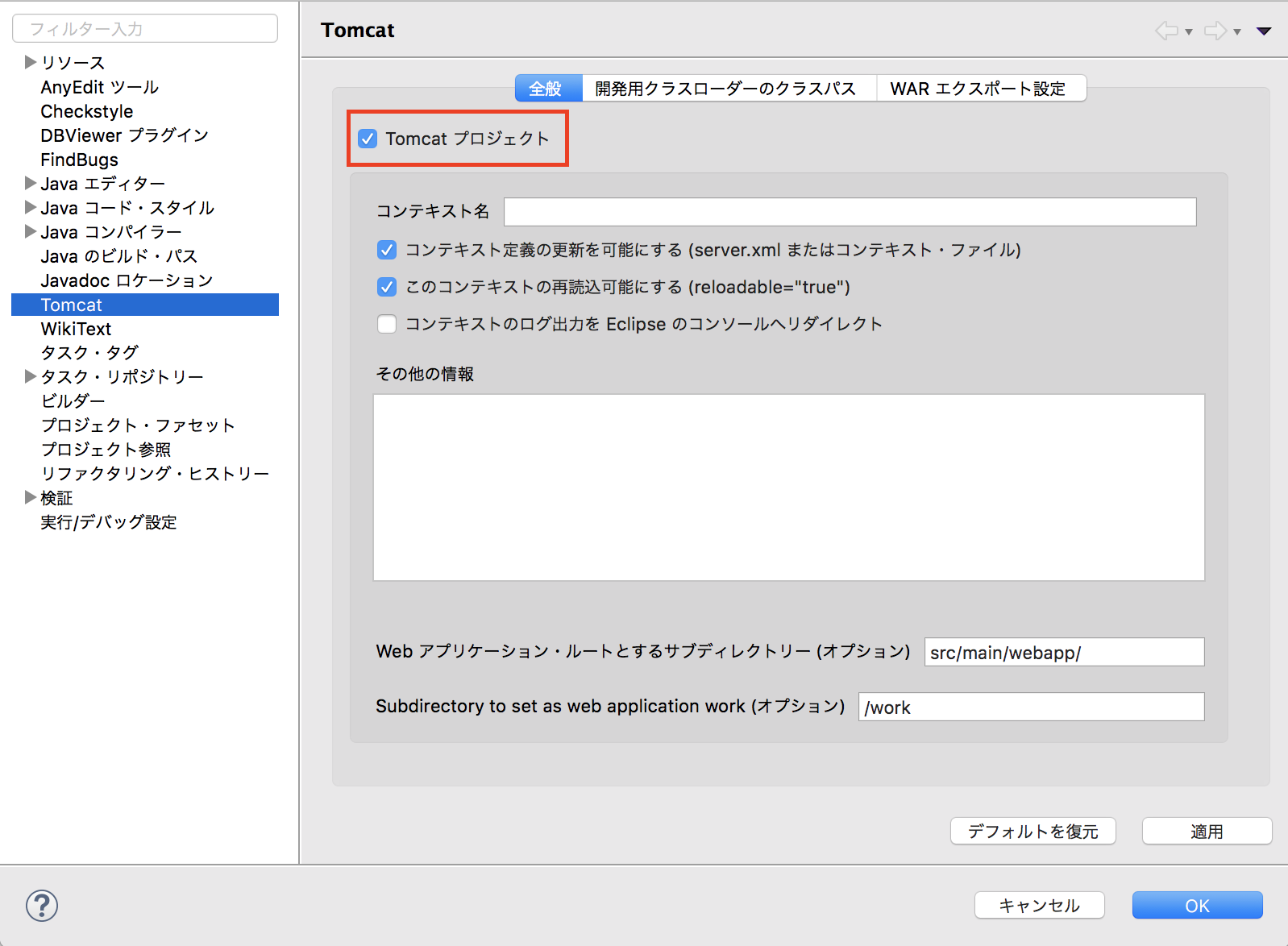Select the Java コード・スタイル label
Screen dimensions: 1288x946
click(127, 208)
